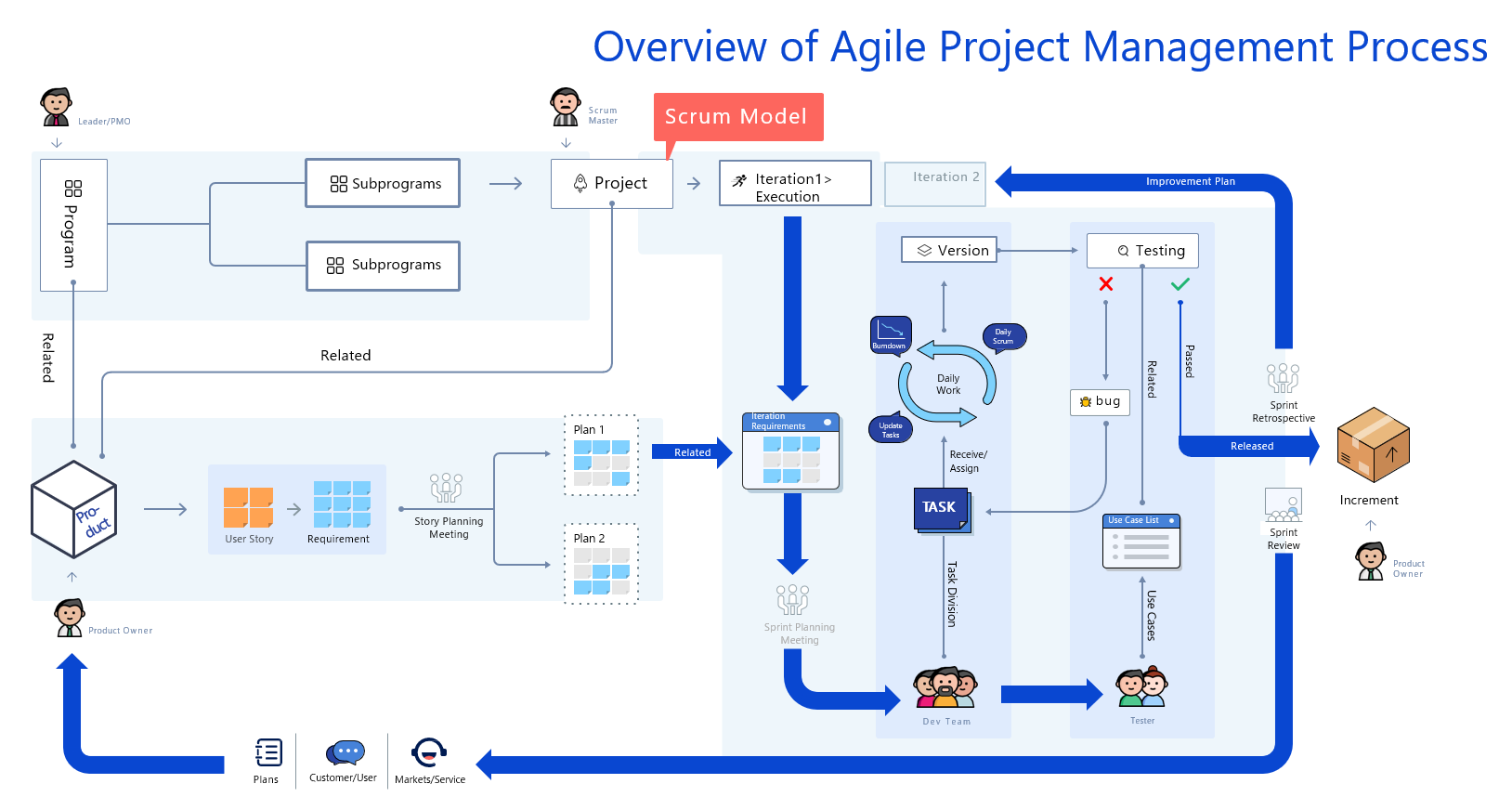Click the Scrum Model callout label
Image resolution: width=1512 pixels, height=810 pixels.
pyautogui.click(x=737, y=116)
